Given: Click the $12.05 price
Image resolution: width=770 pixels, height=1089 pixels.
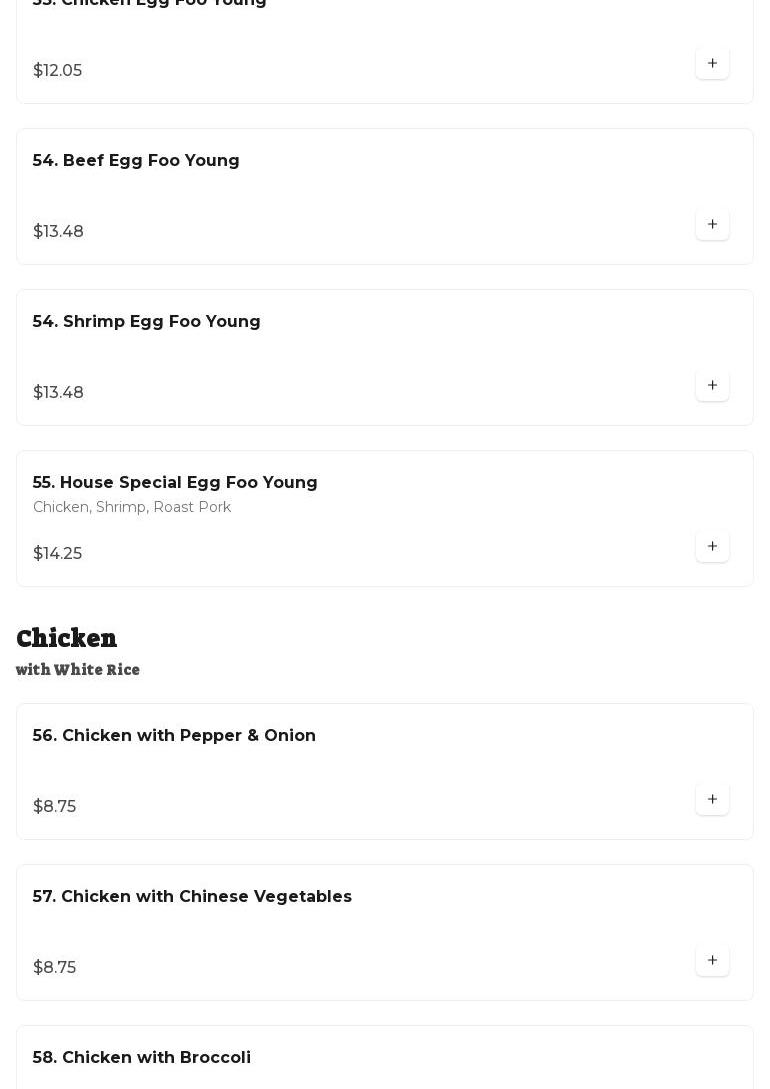Looking at the screenshot, I should pos(57,71).
